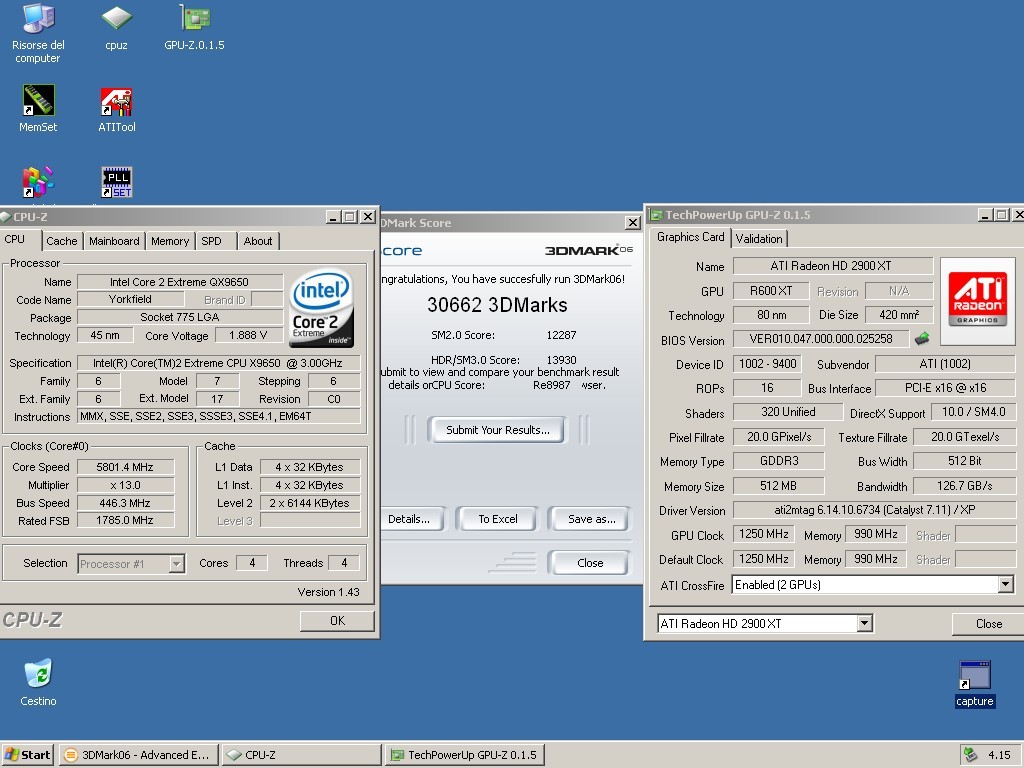
Task: Switch to the Validation tab in GPU-Z
Action: click(x=759, y=238)
